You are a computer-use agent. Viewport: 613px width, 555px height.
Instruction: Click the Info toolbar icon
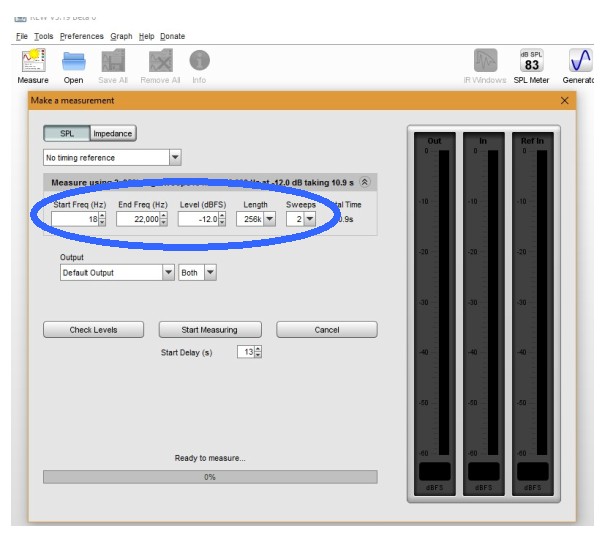pos(199,62)
